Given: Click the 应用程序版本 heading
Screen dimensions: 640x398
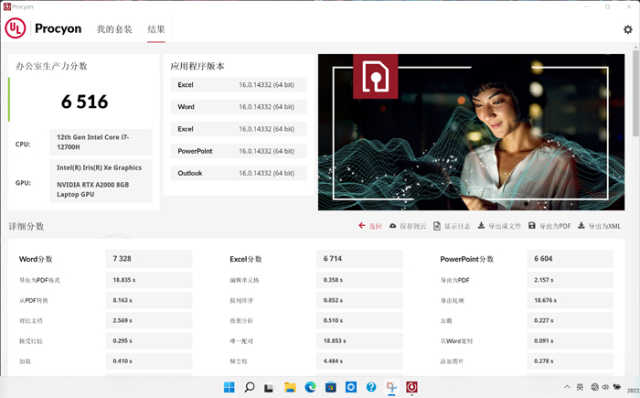Looking at the screenshot, I should [197, 66].
